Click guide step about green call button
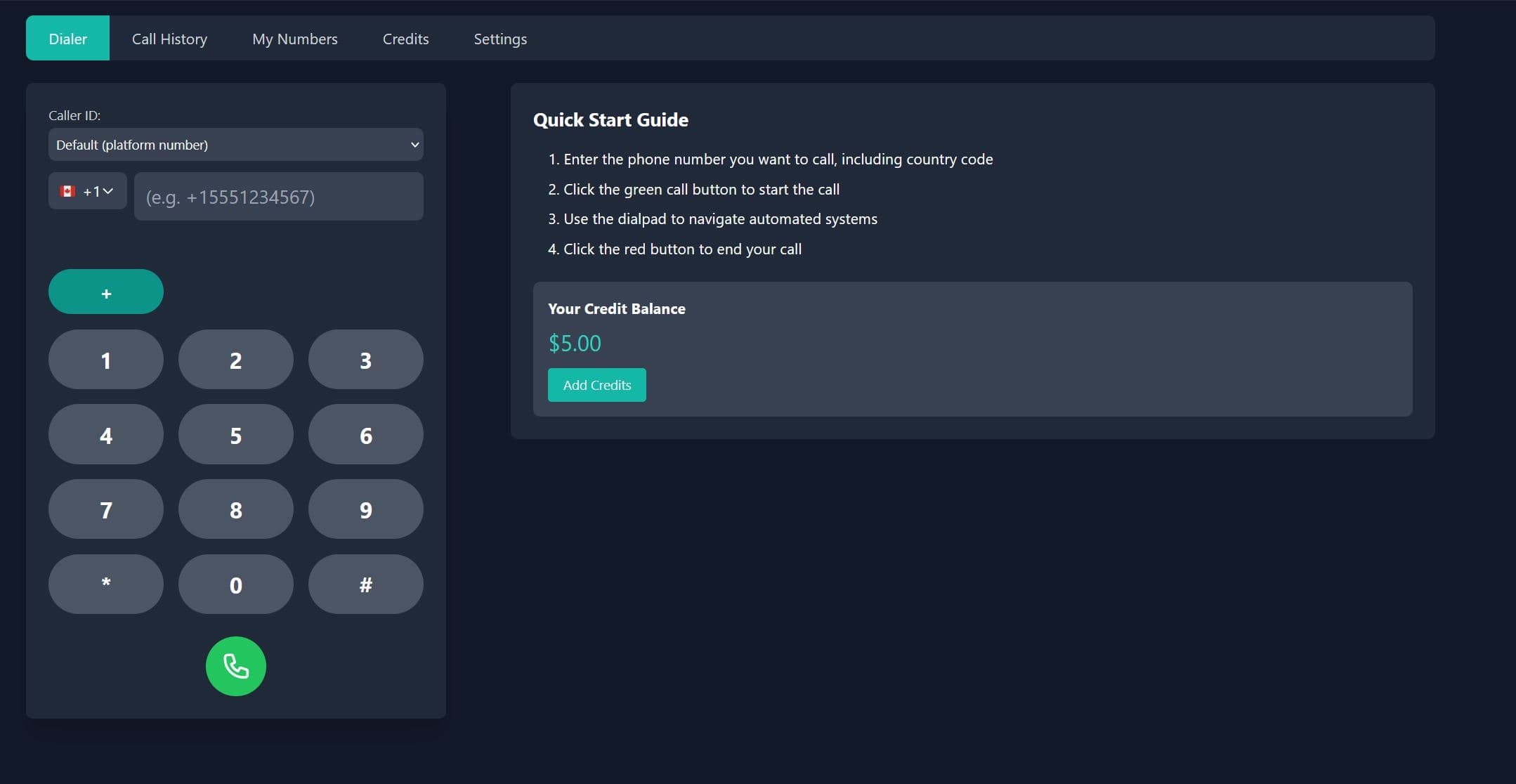This screenshot has height=784, width=1516. tap(693, 190)
